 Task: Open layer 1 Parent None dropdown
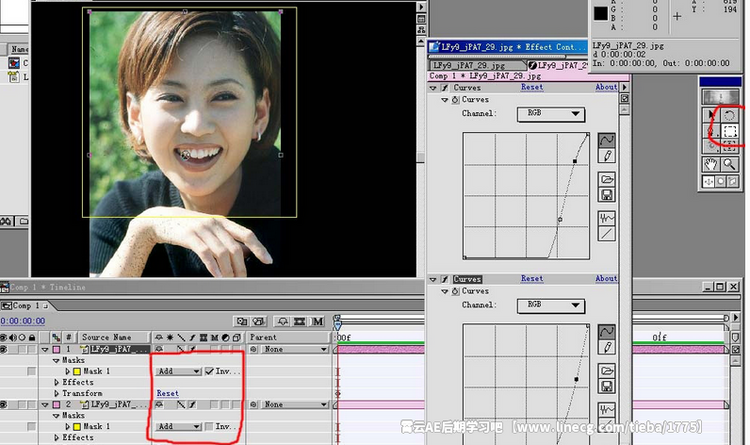295,349
